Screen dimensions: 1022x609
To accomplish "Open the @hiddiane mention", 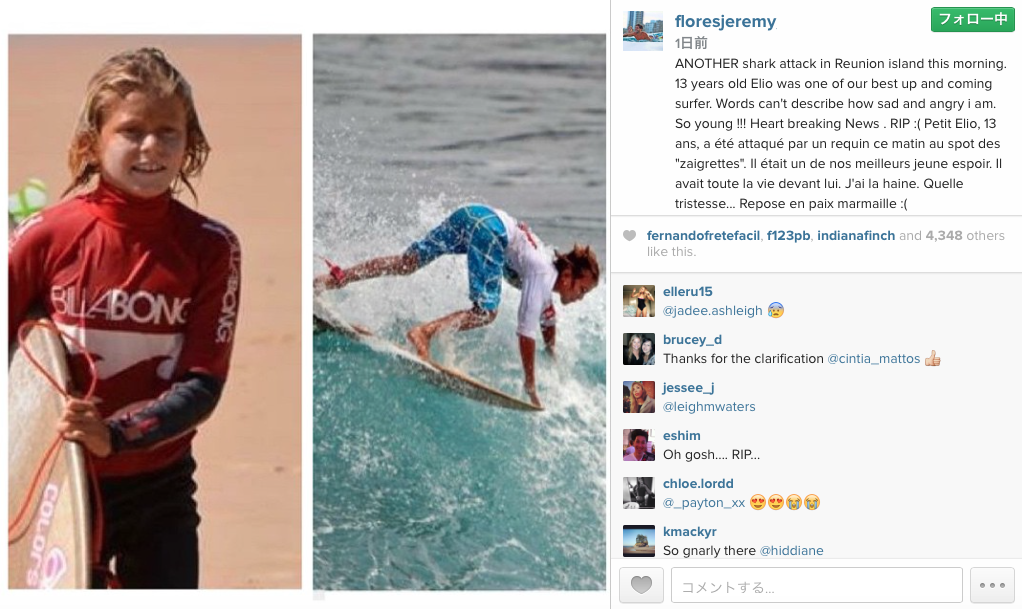I will [791, 551].
